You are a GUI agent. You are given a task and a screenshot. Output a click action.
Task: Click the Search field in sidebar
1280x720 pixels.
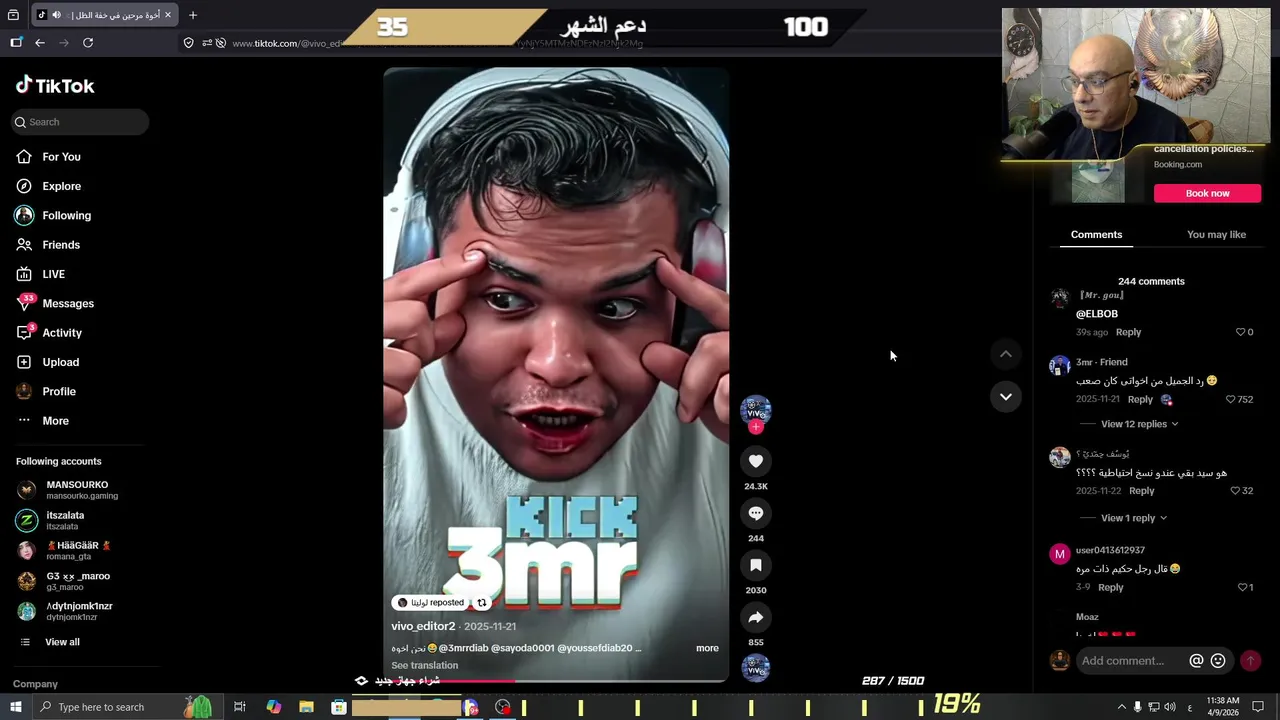pos(80,122)
